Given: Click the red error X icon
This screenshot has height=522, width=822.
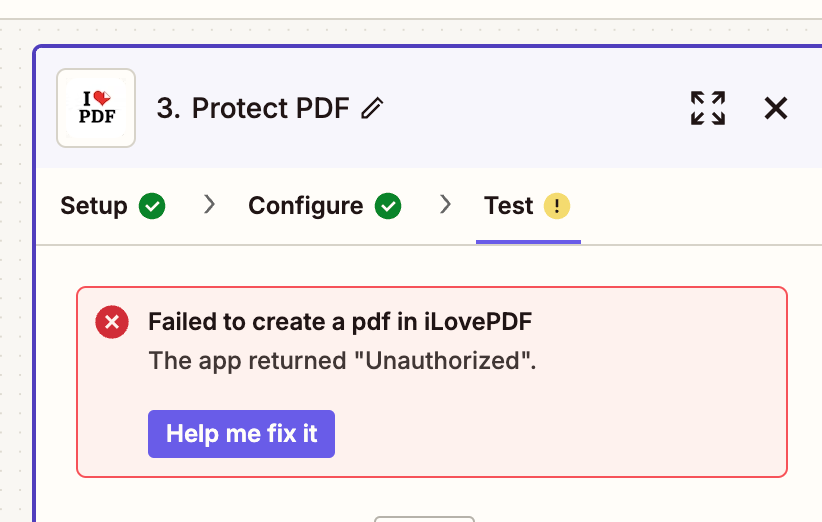Looking at the screenshot, I should click(x=112, y=322).
